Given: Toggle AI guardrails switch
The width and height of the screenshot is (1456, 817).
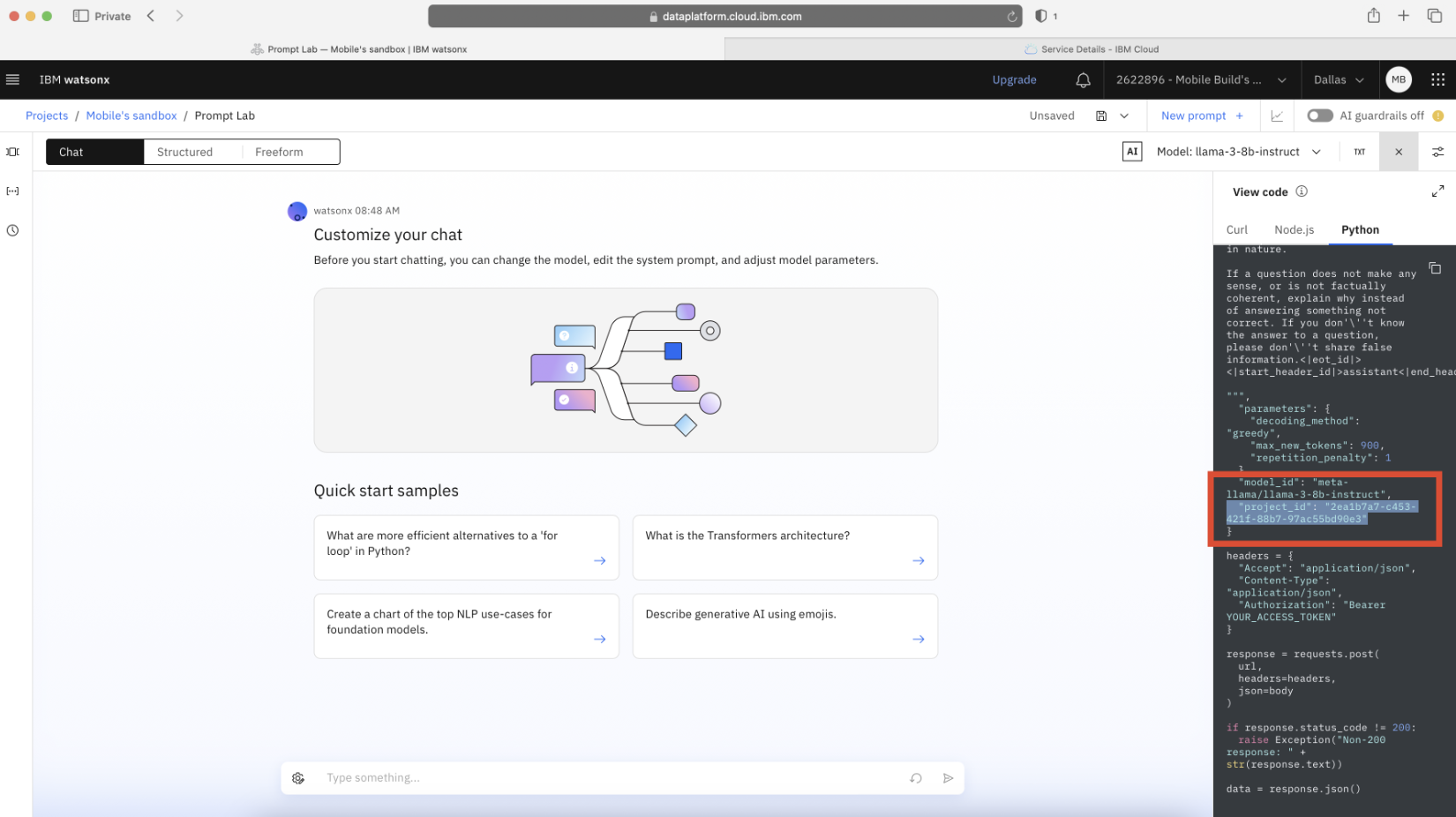Looking at the screenshot, I should click(x=1319, y=116).
